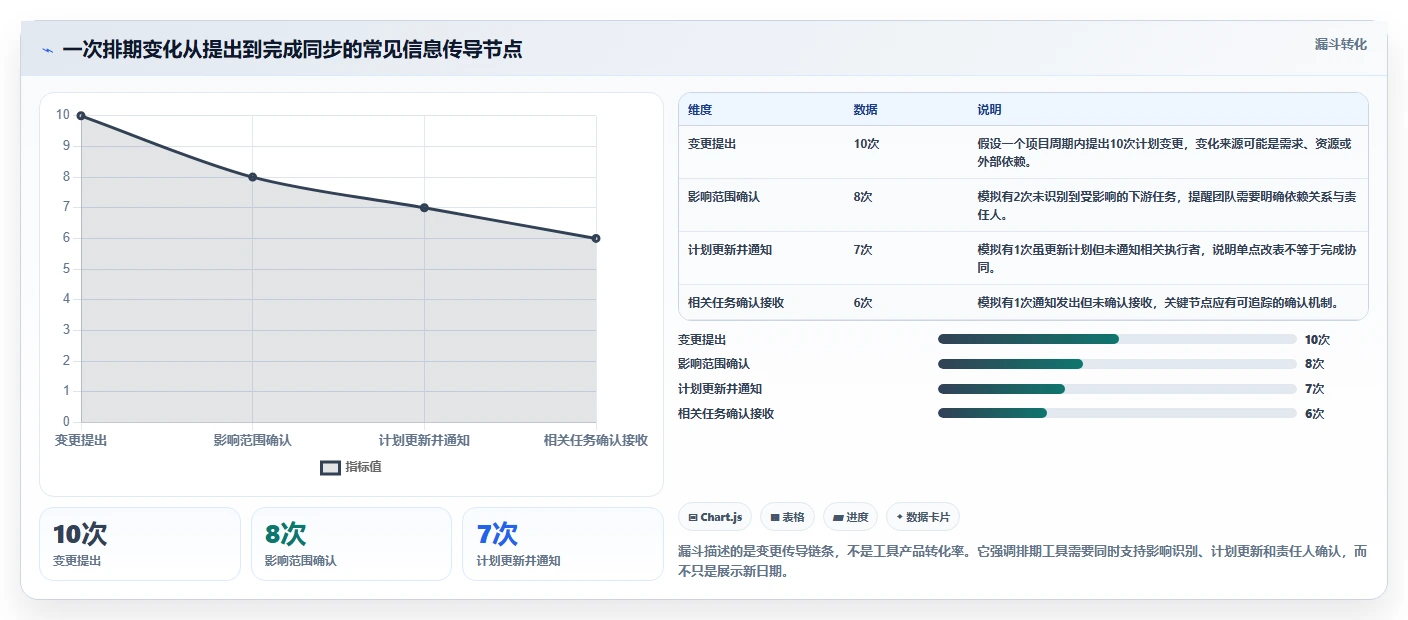Open the 7次 计划更新并通知 data card
The image size is (1408, 620).
[x=563, y=544]
